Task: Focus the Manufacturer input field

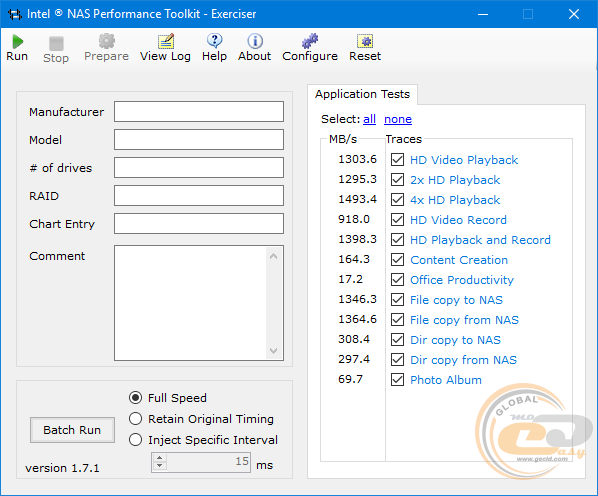Action: pos(199,112)
